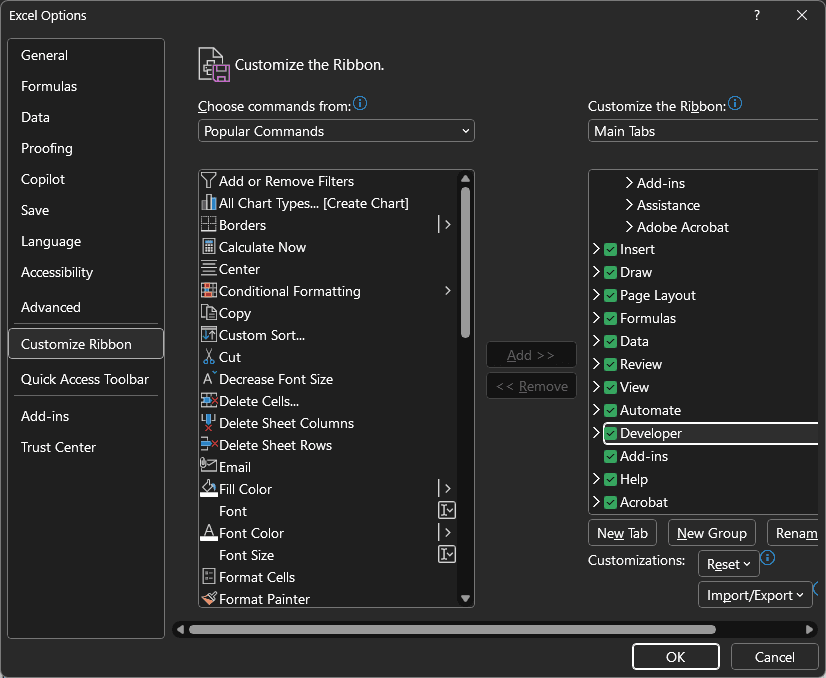Select the Calculate Now calculator icon
Viewport: 826px width, 678px height.
(x=209, y=247)
